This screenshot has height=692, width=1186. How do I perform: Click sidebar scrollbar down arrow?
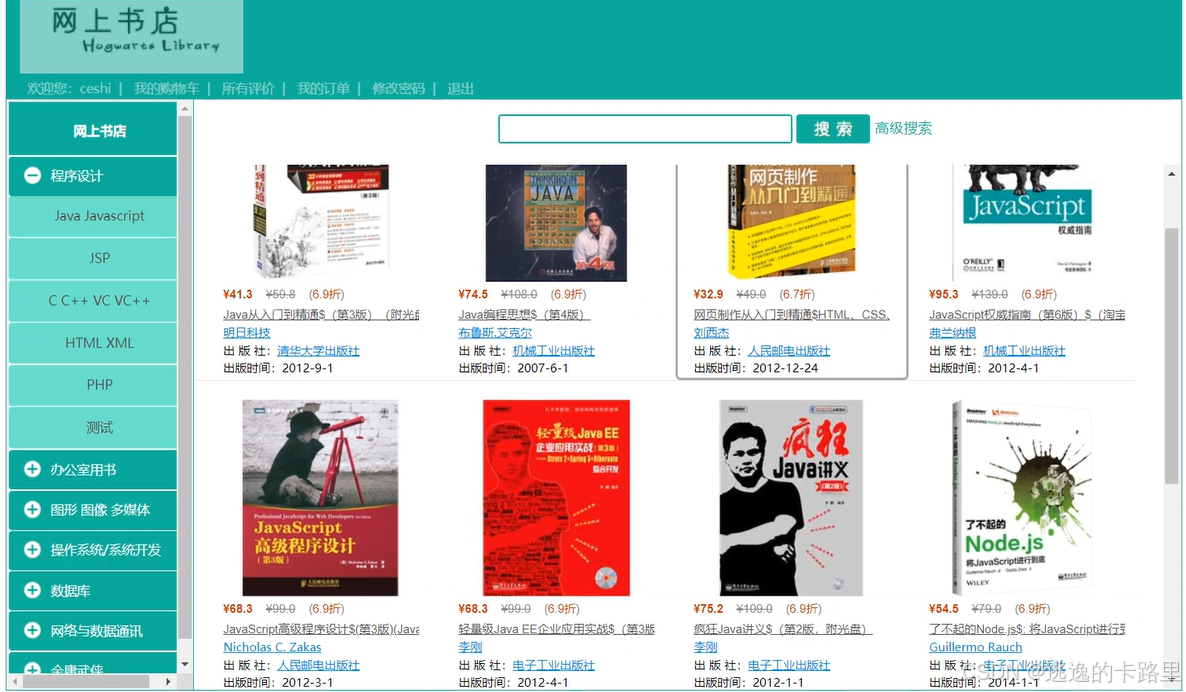(x=185, y=665)
